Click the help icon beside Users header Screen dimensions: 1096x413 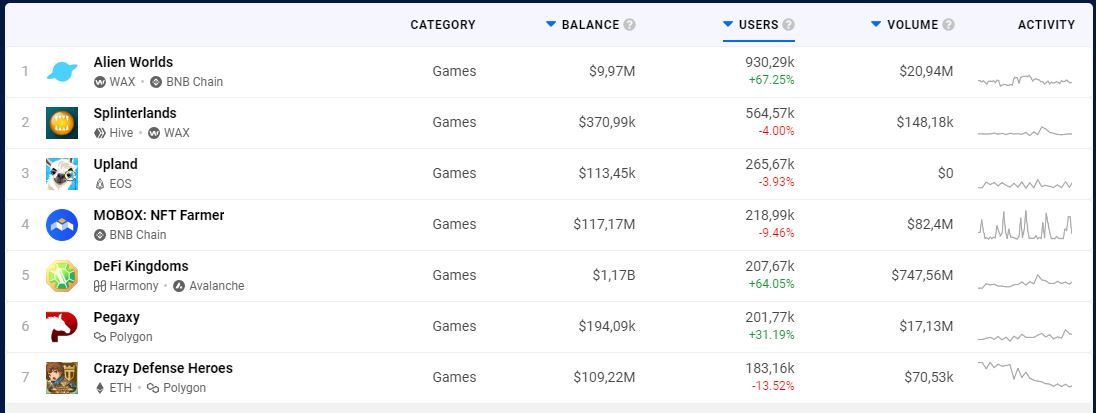tap(789, 25)
